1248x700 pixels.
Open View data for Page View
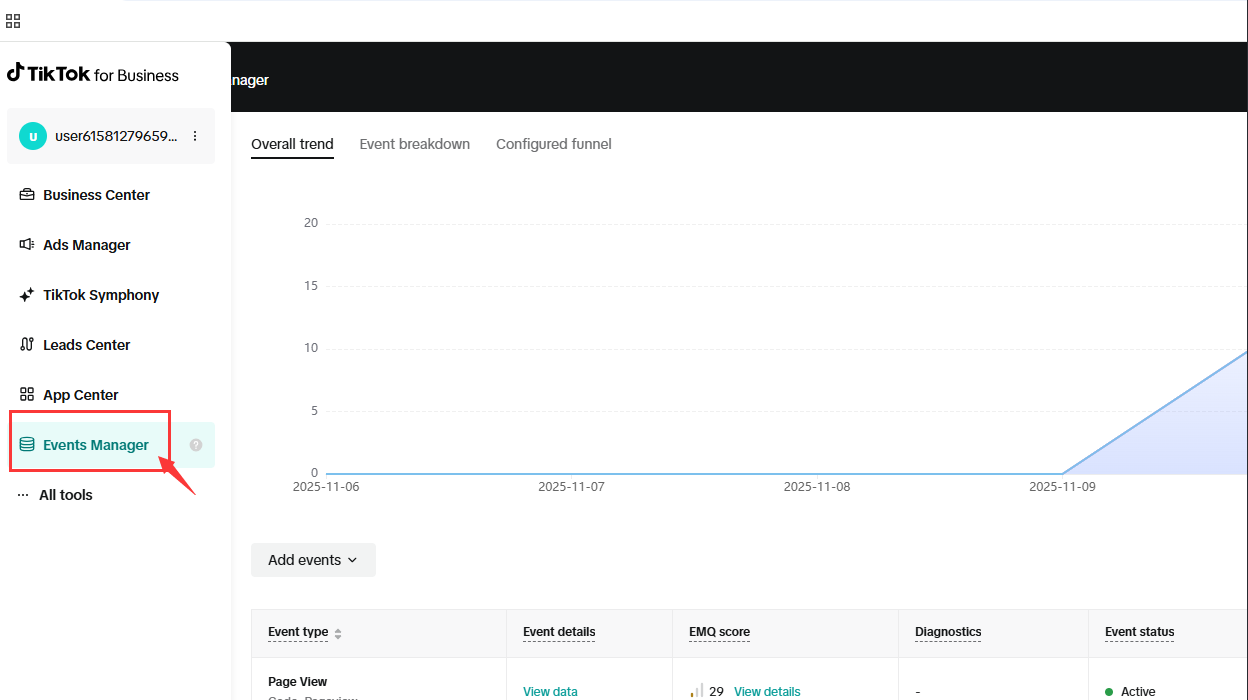[x=550, y=691]
